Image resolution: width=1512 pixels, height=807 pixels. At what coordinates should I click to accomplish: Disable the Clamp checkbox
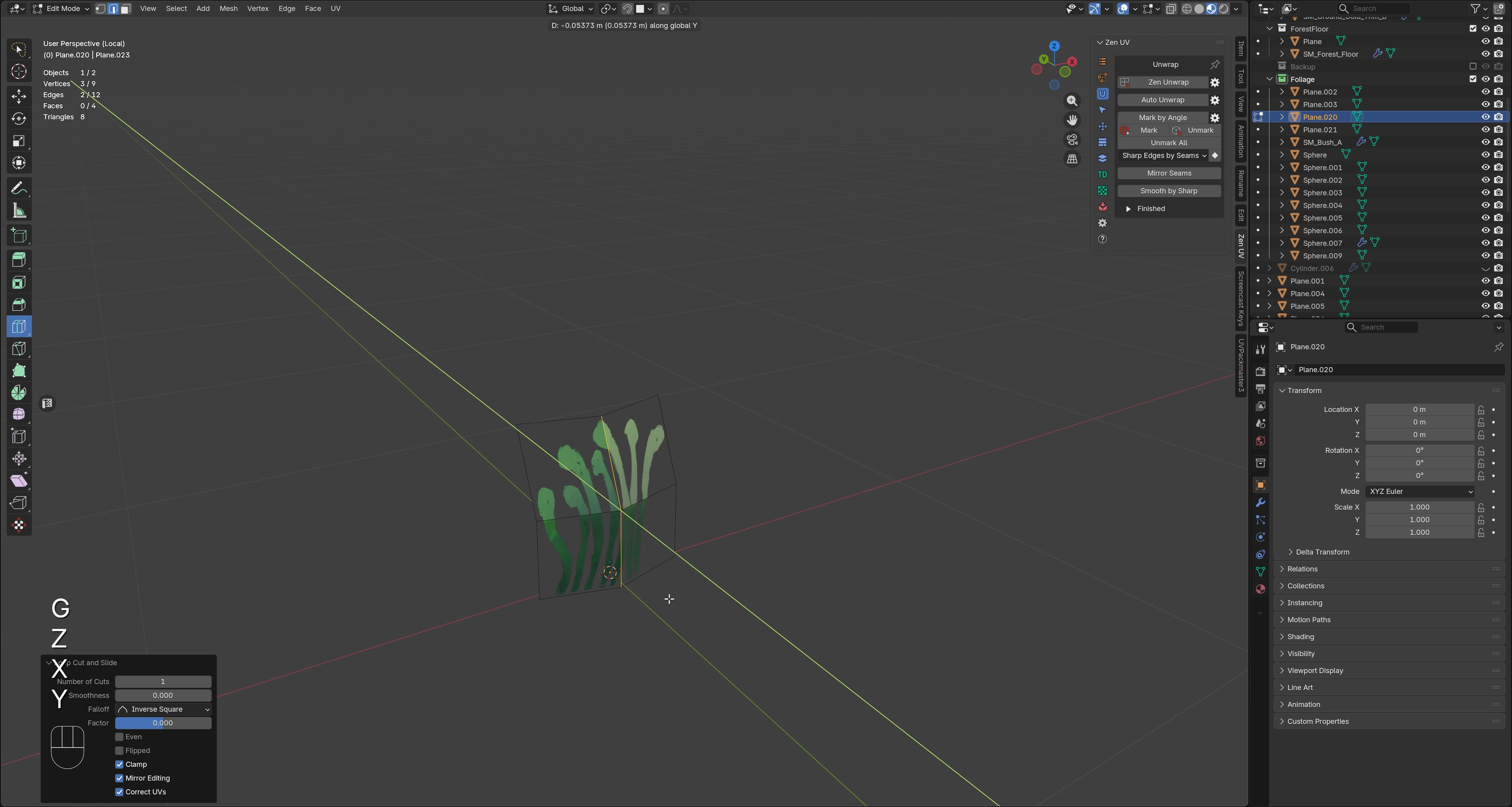(119, 765)
